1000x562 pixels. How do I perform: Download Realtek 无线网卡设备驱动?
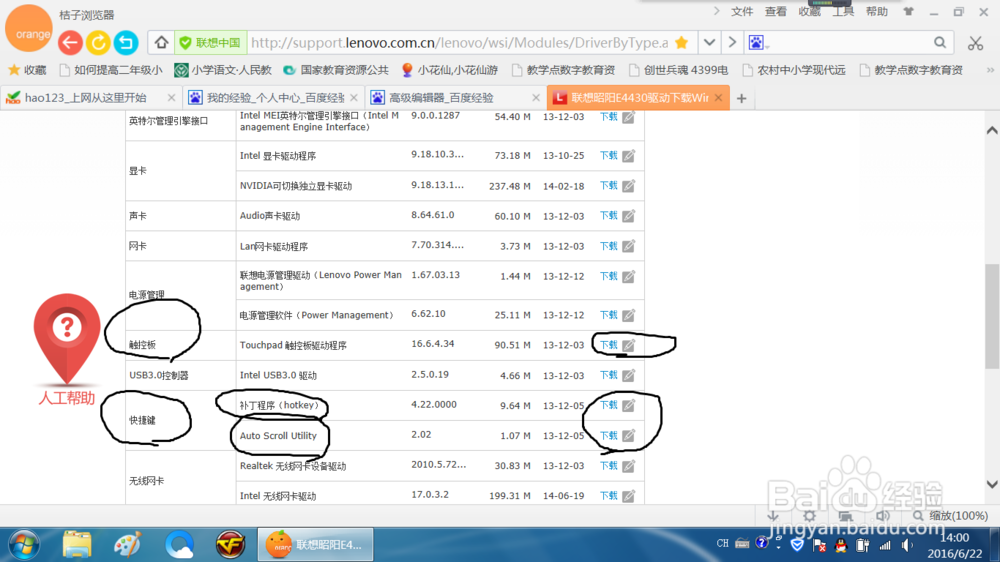click(608, 466)
